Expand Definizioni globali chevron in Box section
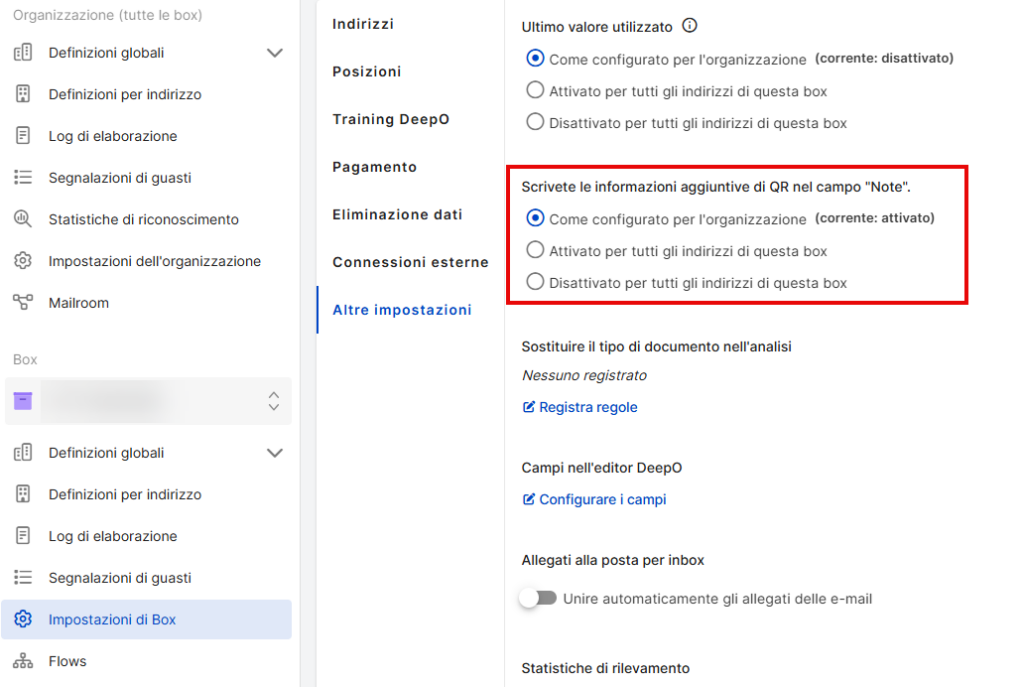This screenshot has height=687, width=1024. pos(275,453)
